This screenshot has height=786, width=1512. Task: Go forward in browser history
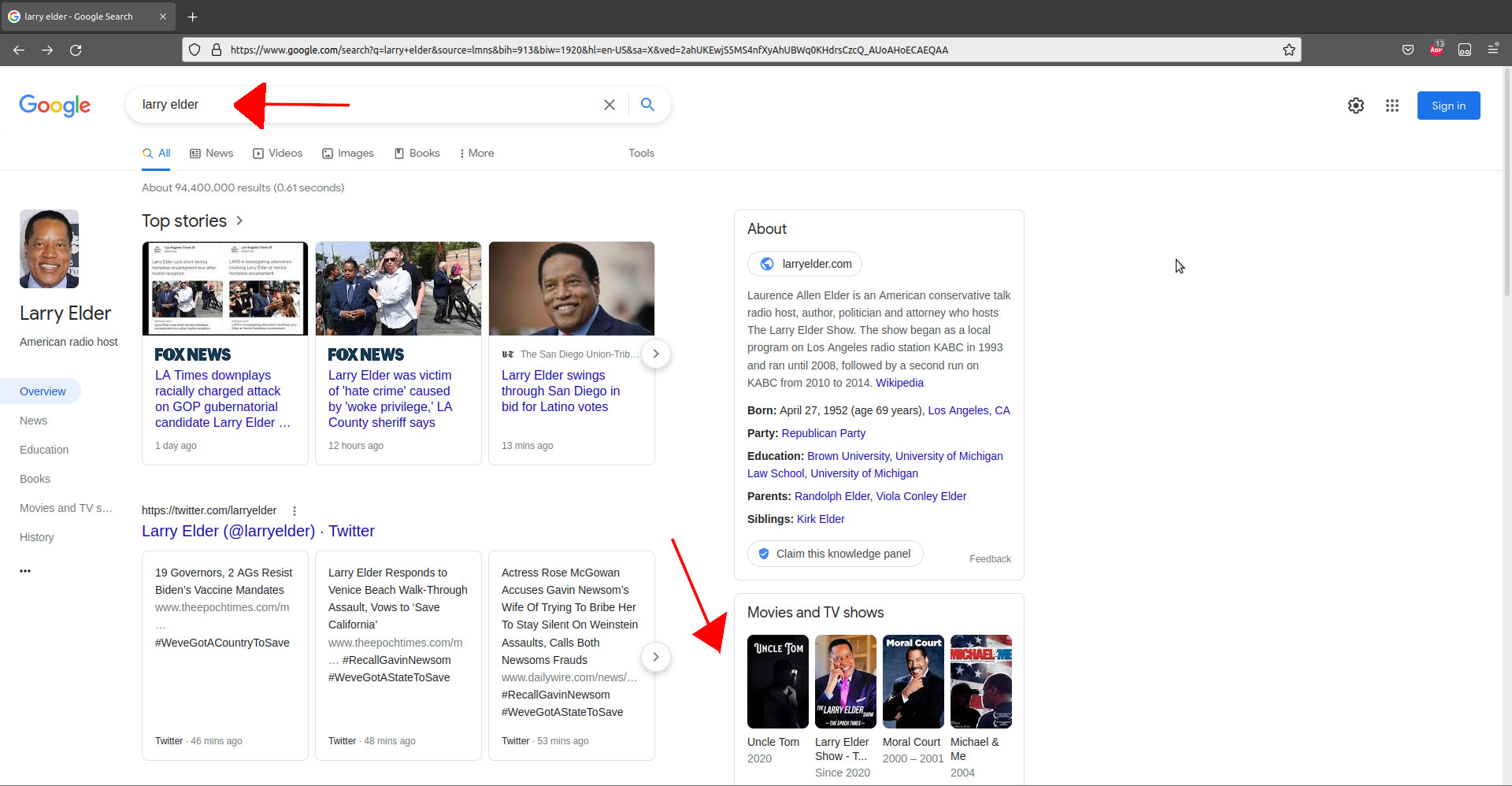click(x=47, y=50)
